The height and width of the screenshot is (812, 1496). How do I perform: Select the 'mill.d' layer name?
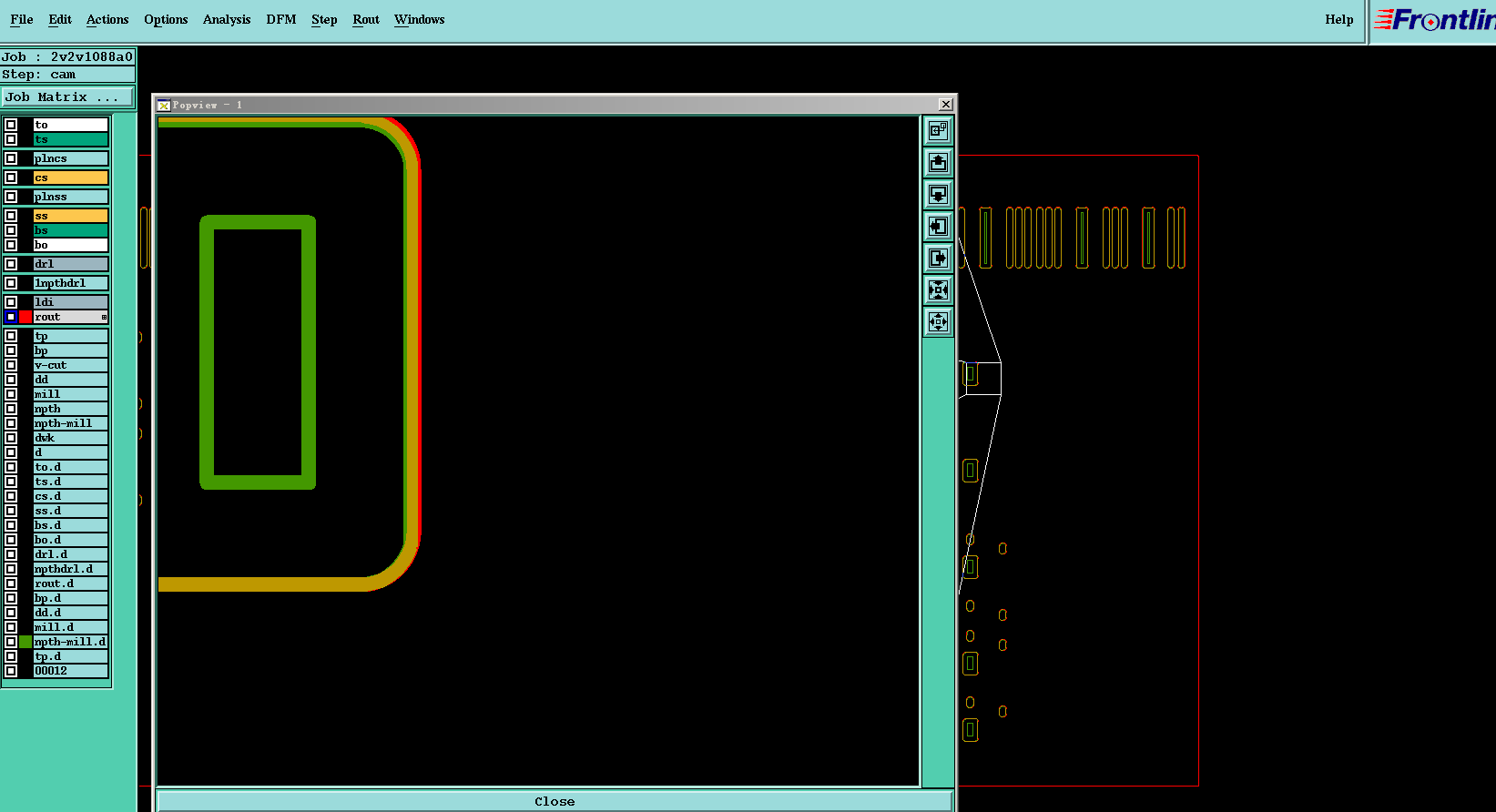coord(71,627)
